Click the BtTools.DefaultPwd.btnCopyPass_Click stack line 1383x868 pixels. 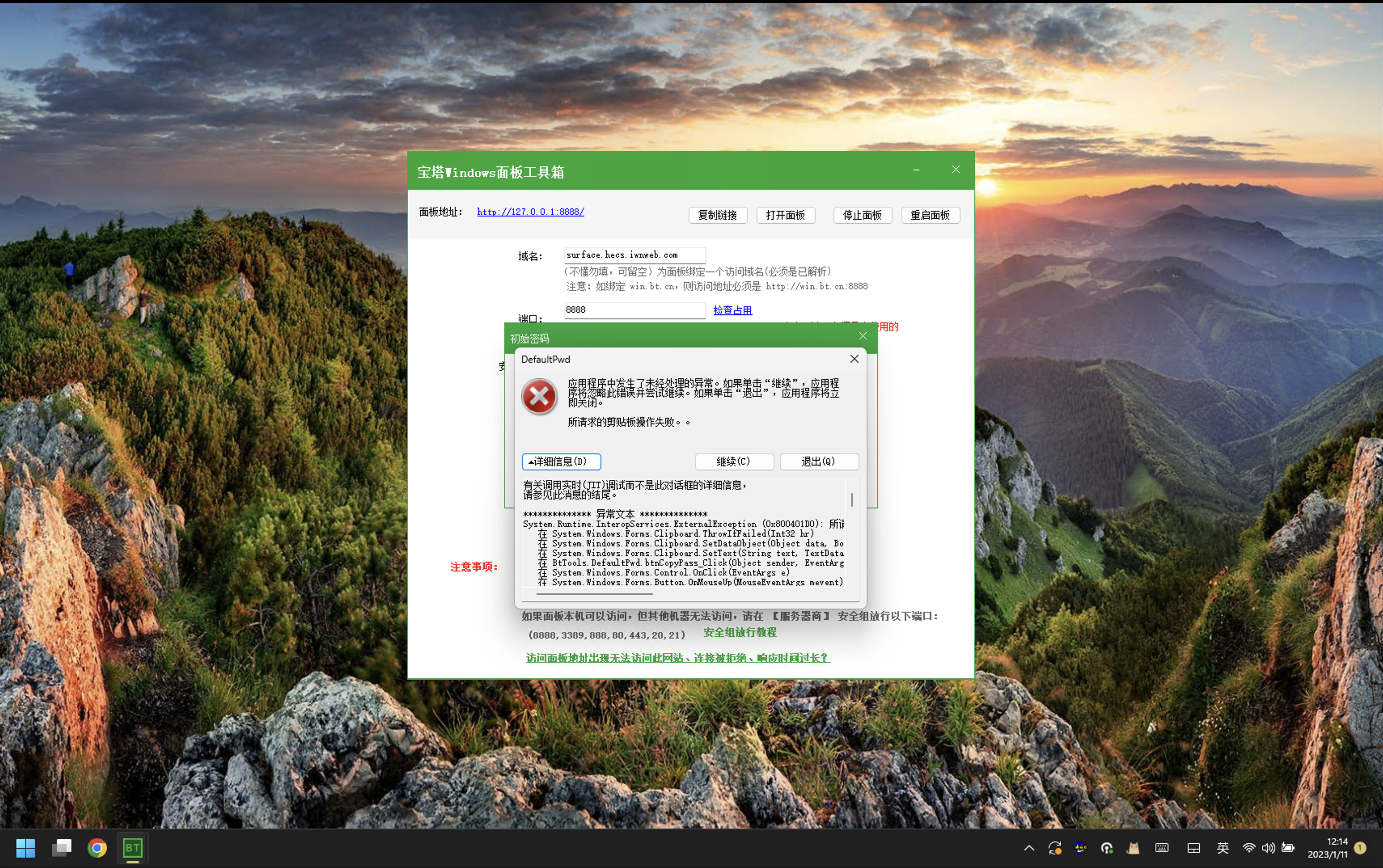pyautogui.click(x=691, y=563)
